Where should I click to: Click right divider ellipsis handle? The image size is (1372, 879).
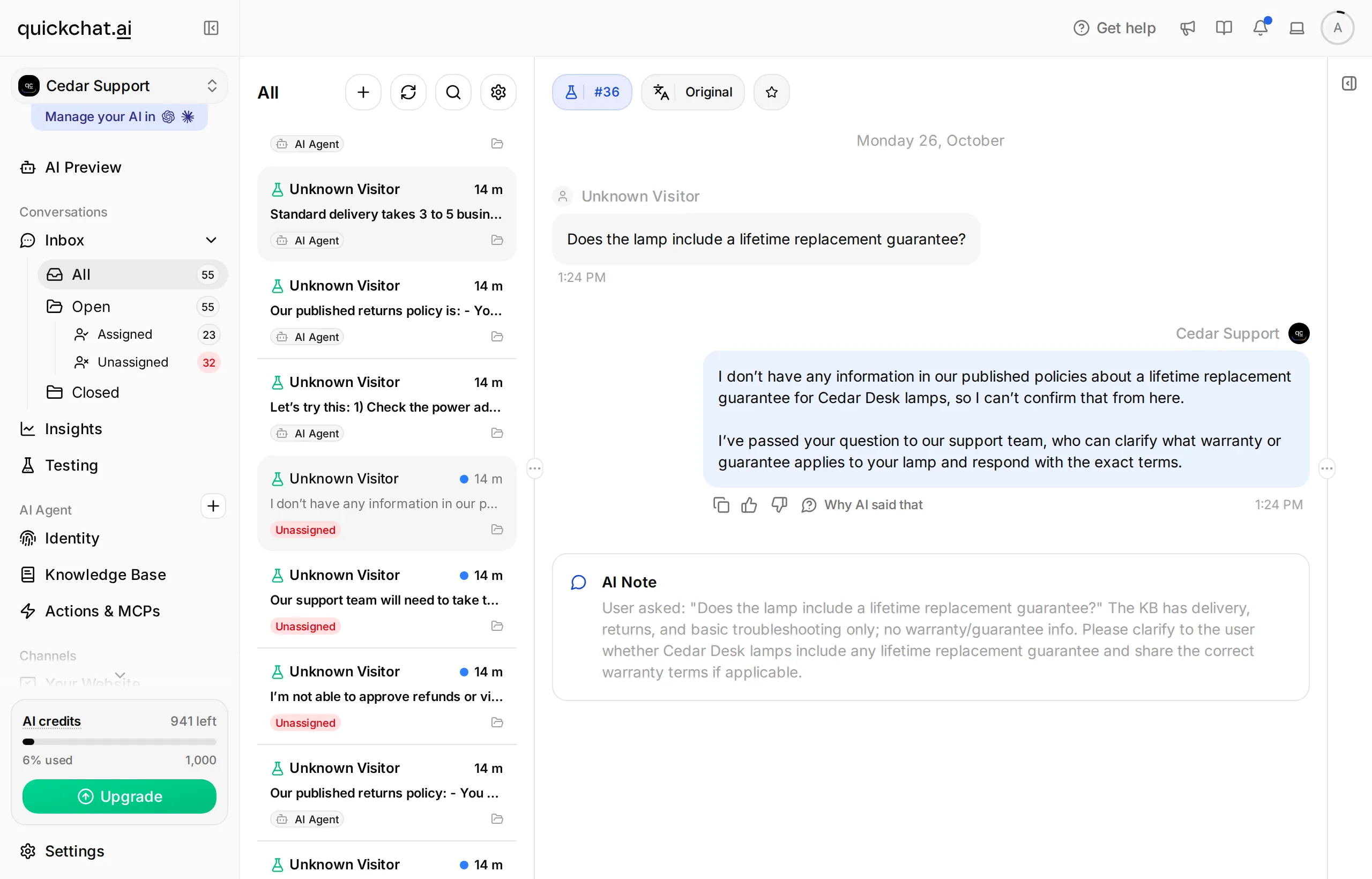point(1327,468)
